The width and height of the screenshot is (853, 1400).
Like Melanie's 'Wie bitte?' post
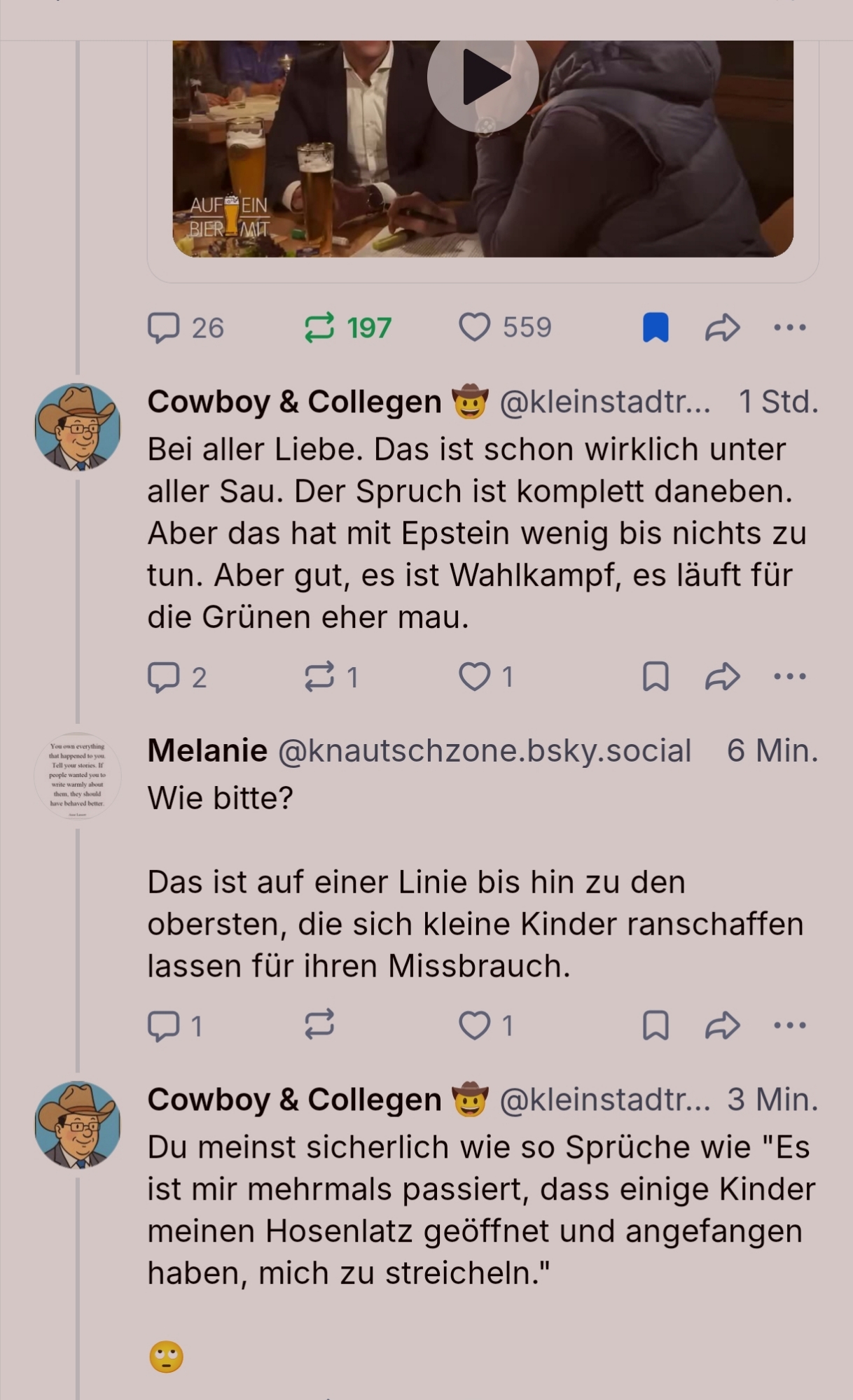click(474, 1025)
